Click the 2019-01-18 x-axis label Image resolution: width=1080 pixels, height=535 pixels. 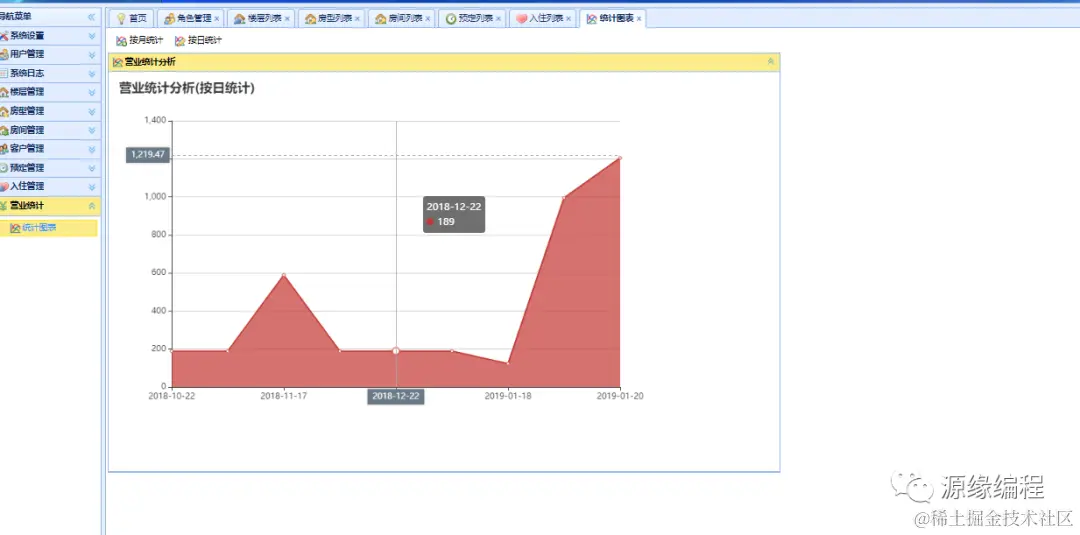click(508, 396)
